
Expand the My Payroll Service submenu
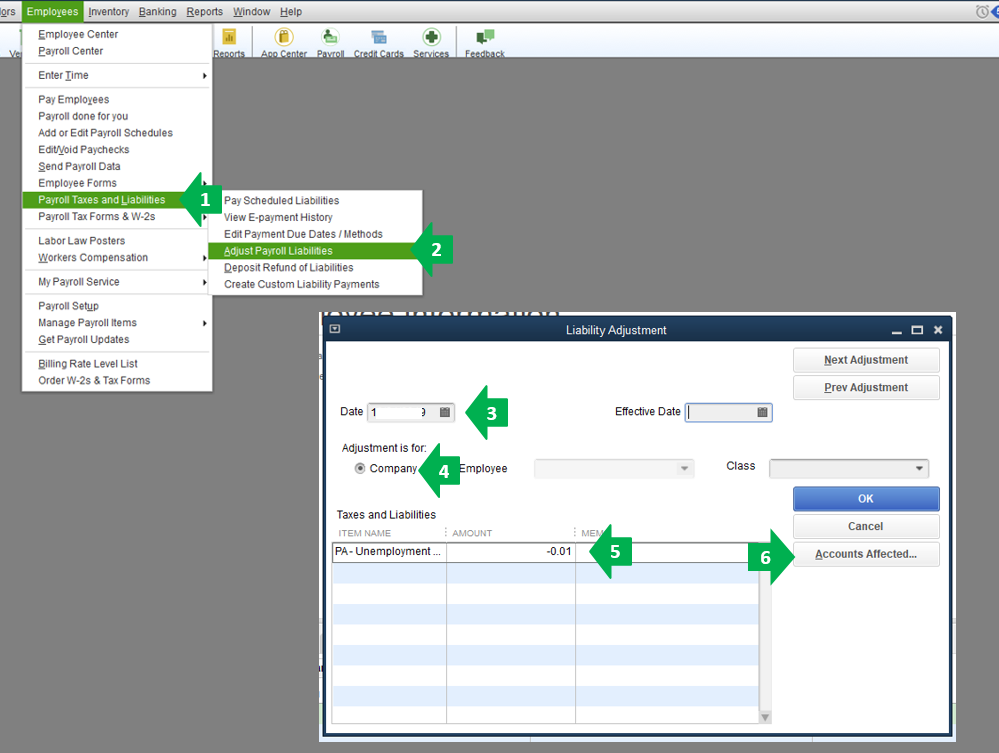(x=205, y=282)
